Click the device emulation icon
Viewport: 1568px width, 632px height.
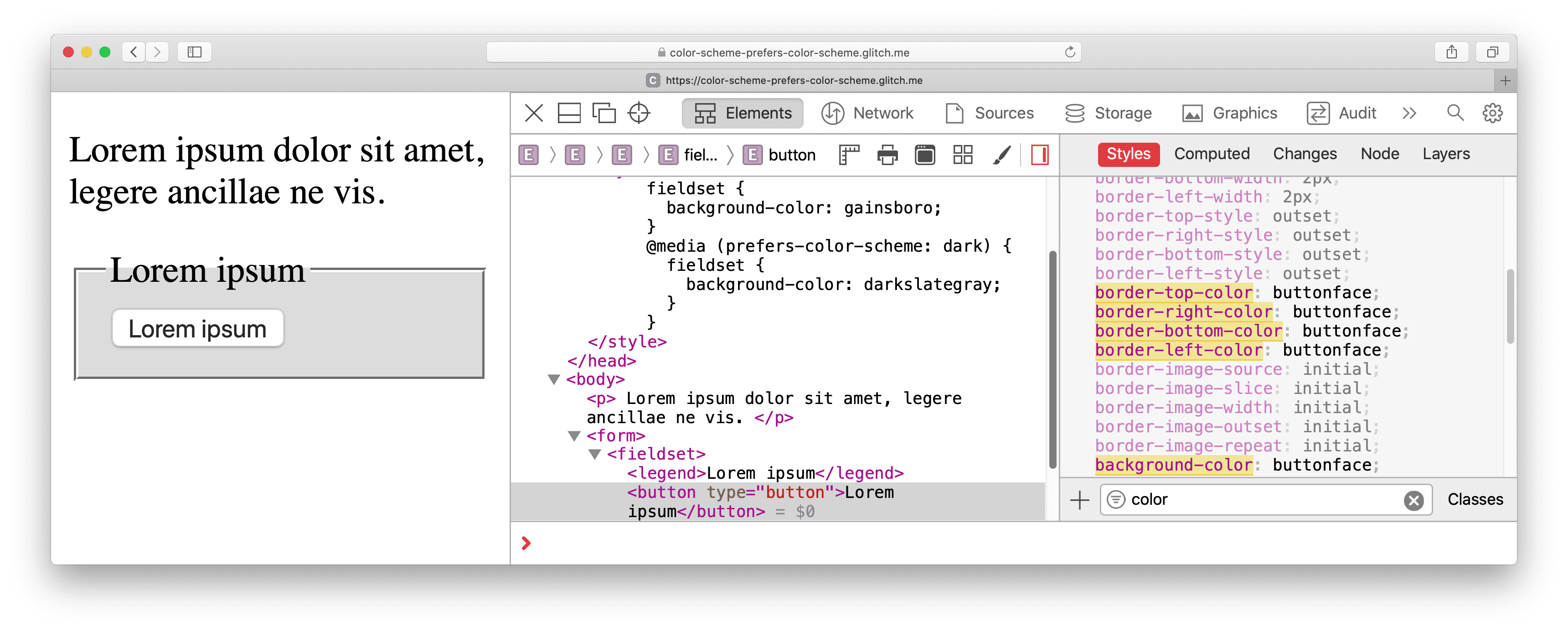(x=605, y=113)
